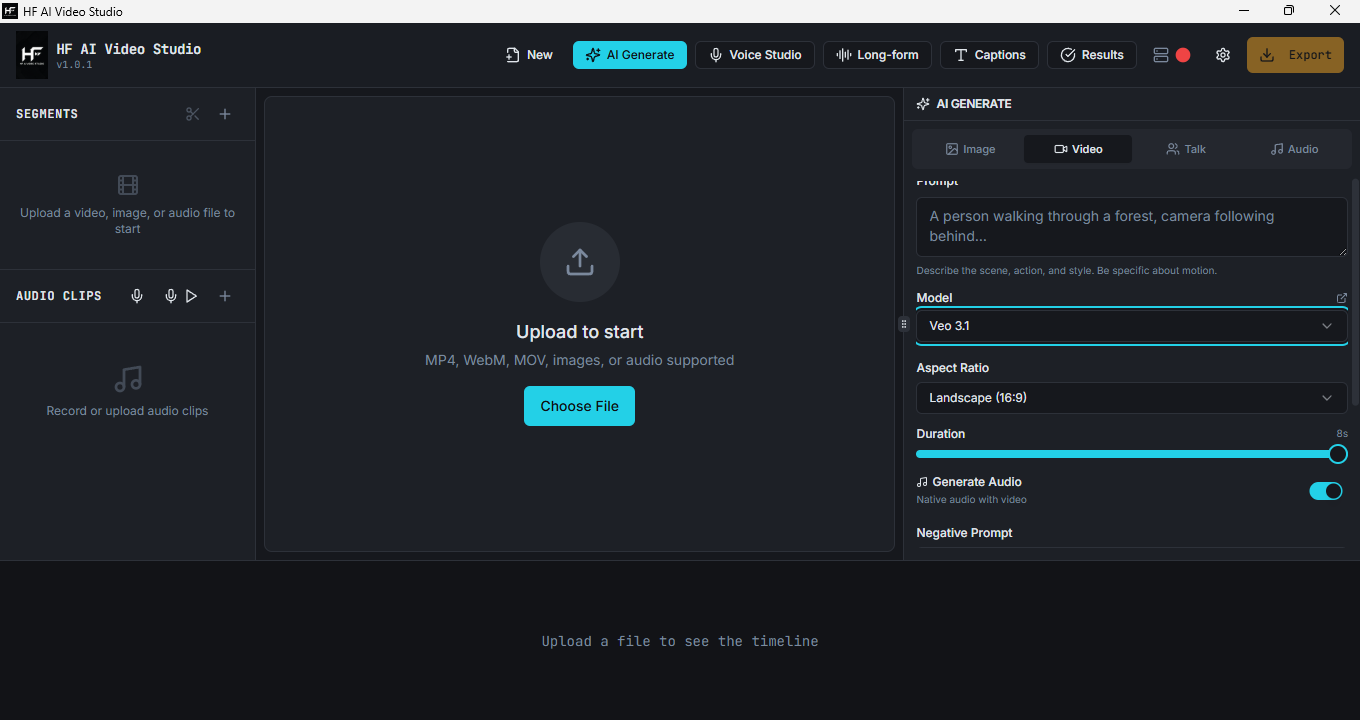This screenshot has height=720, width=1360.
Task: Click the right panel vertical scrollbar
Action: click(1355, 292)
